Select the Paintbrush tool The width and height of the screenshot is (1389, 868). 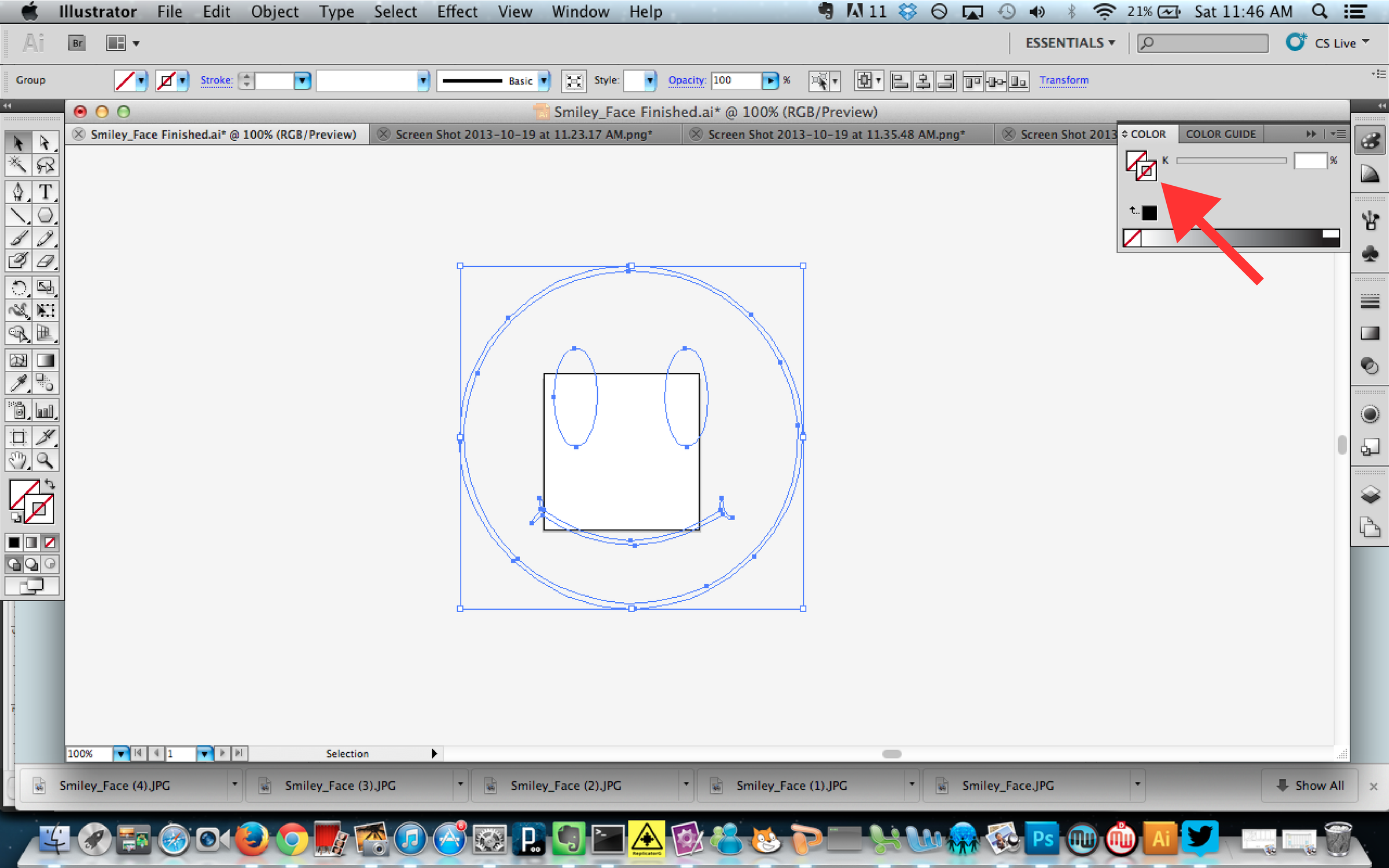click(19, 238)
